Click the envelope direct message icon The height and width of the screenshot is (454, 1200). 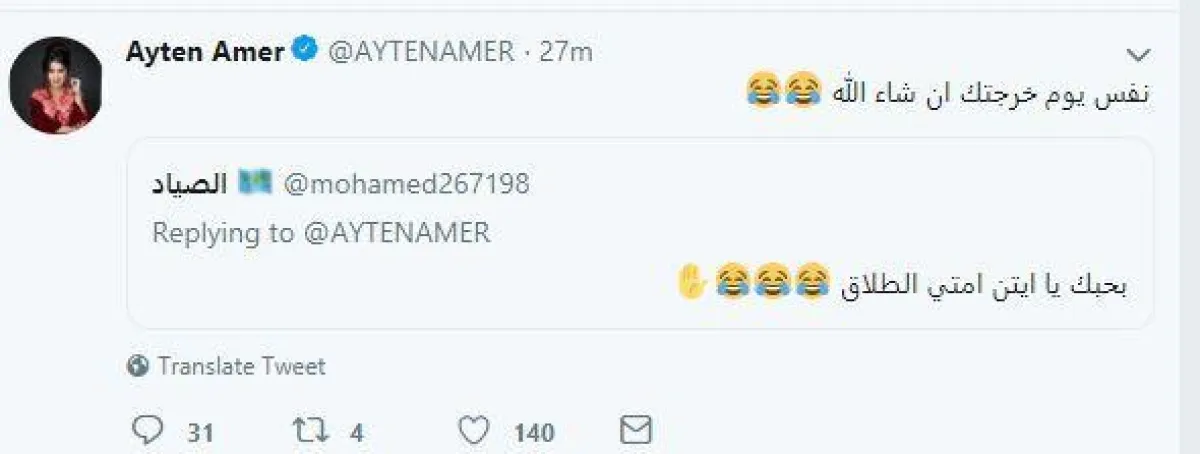(636, 431)
